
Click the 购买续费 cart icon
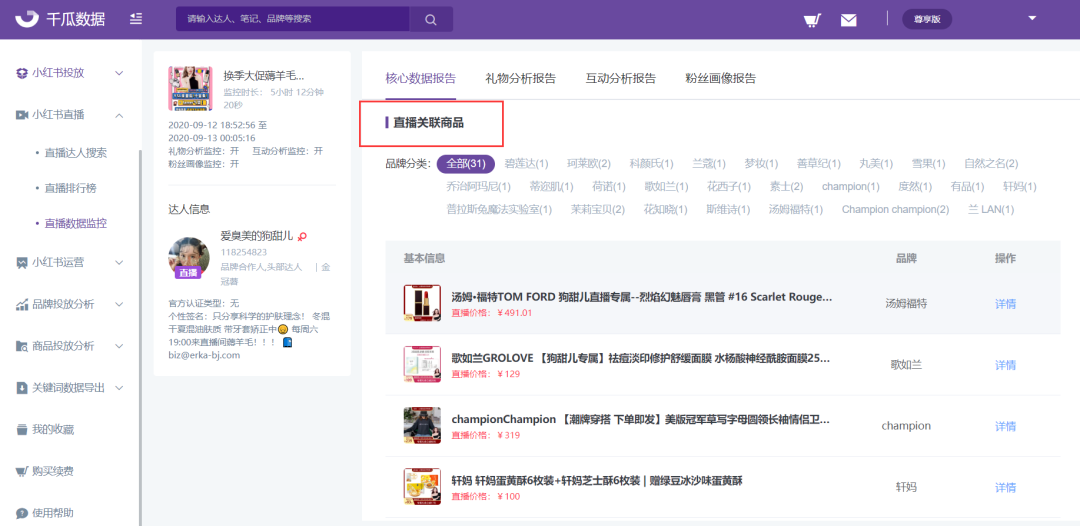pyautogui.click(x=21, y=472)
